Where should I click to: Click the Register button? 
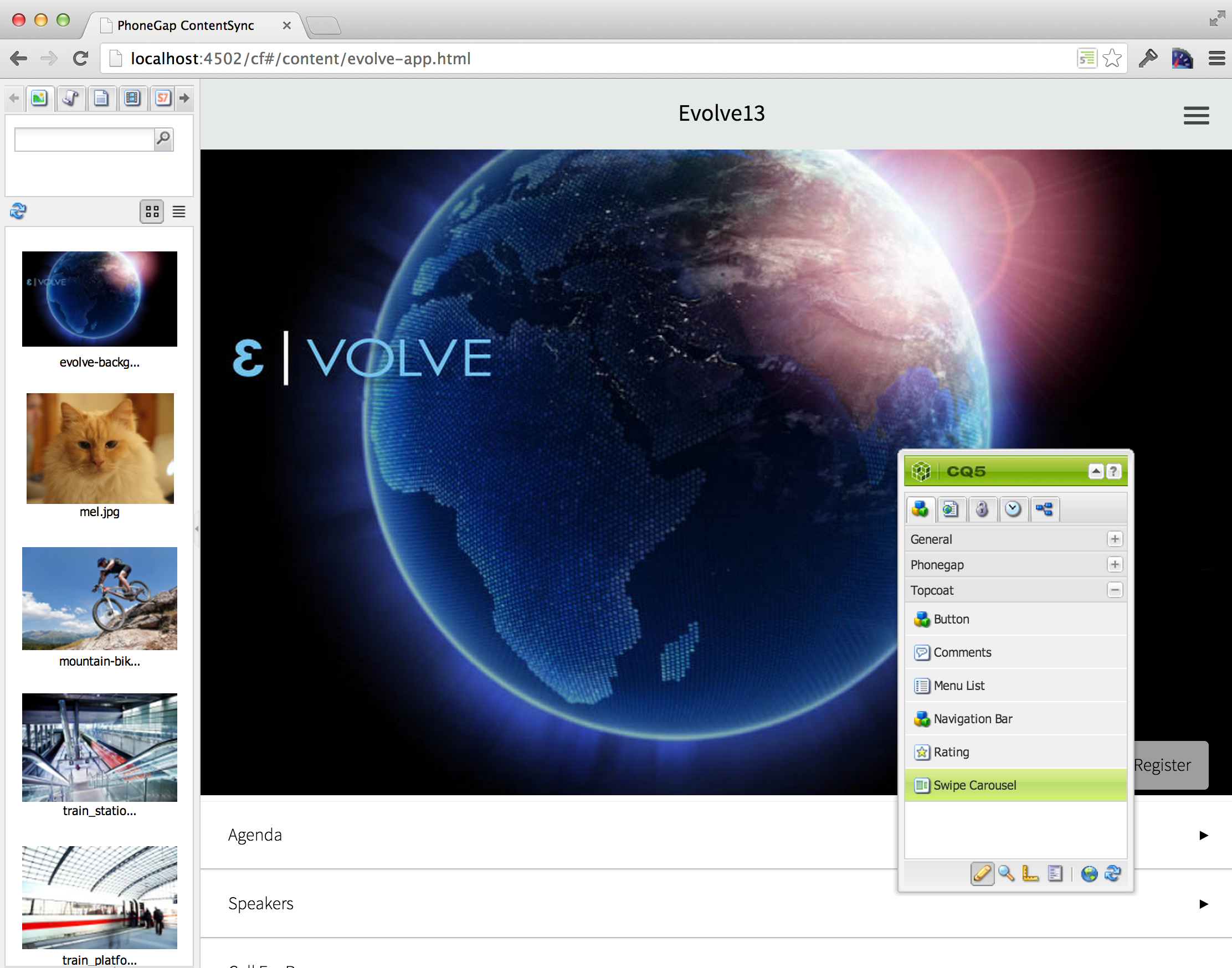pos(1170,765)
